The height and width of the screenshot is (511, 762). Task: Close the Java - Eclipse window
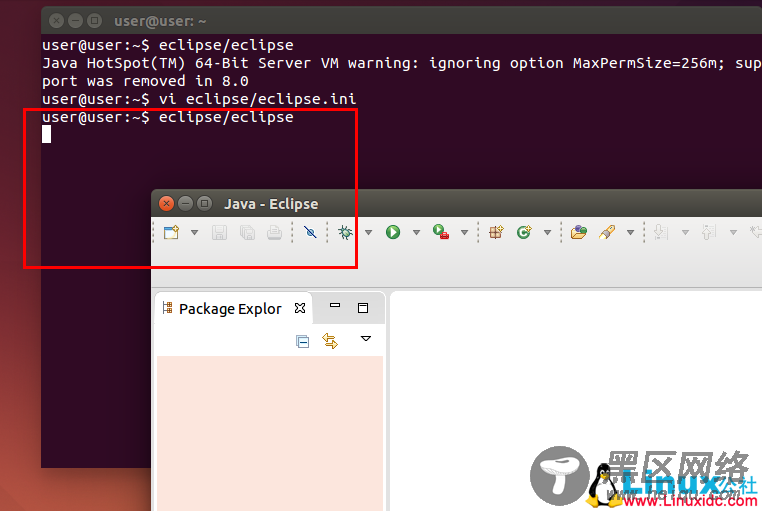coord(166,204)
